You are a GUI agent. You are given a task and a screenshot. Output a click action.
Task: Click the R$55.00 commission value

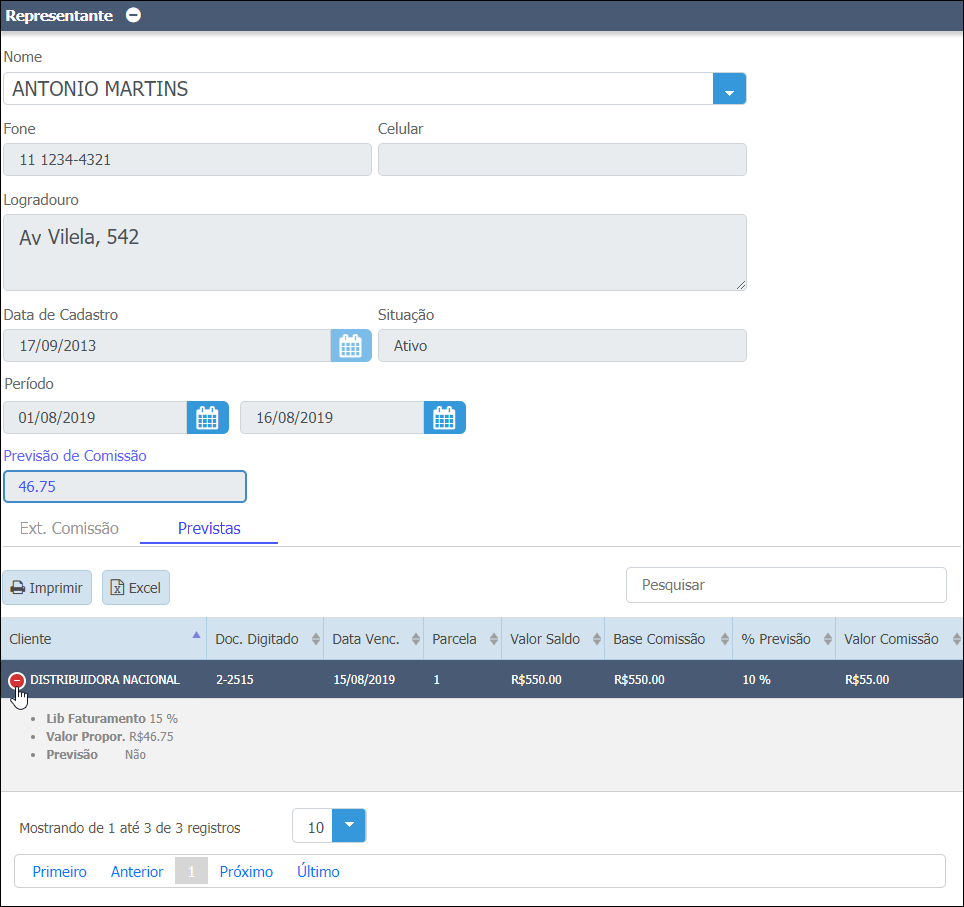click(867, 679)
